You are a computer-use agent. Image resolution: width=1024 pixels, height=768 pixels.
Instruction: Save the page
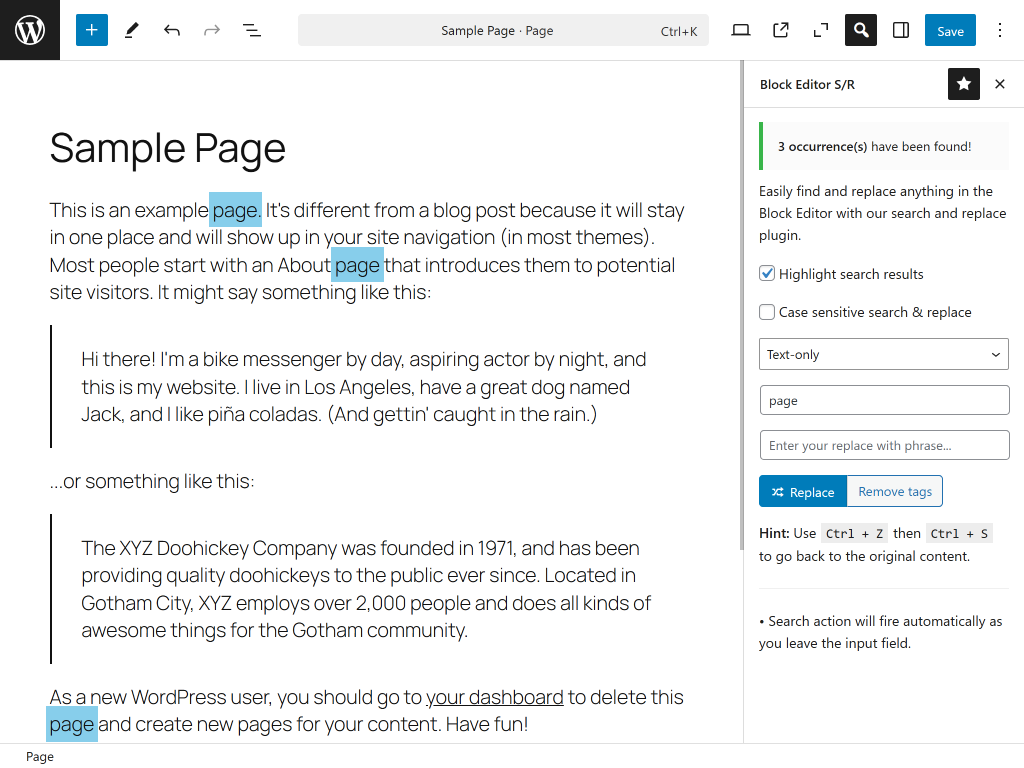pos(950,30)
